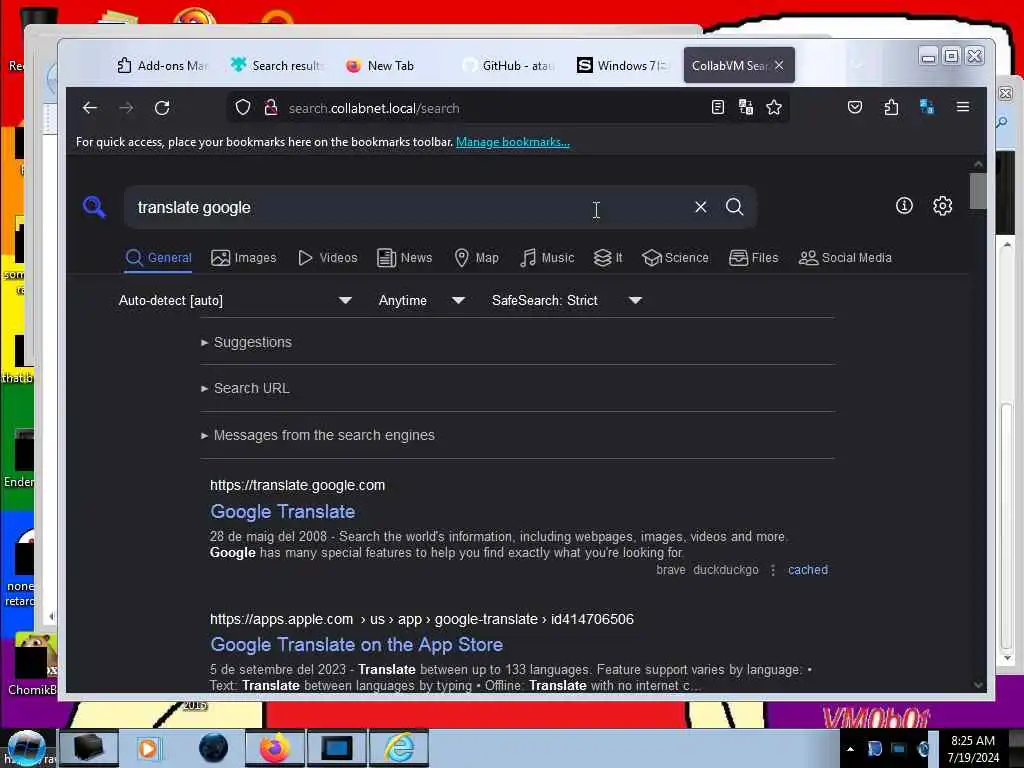Open the media player taskbar icon
1024x768 pixels.
pos(149,748)
